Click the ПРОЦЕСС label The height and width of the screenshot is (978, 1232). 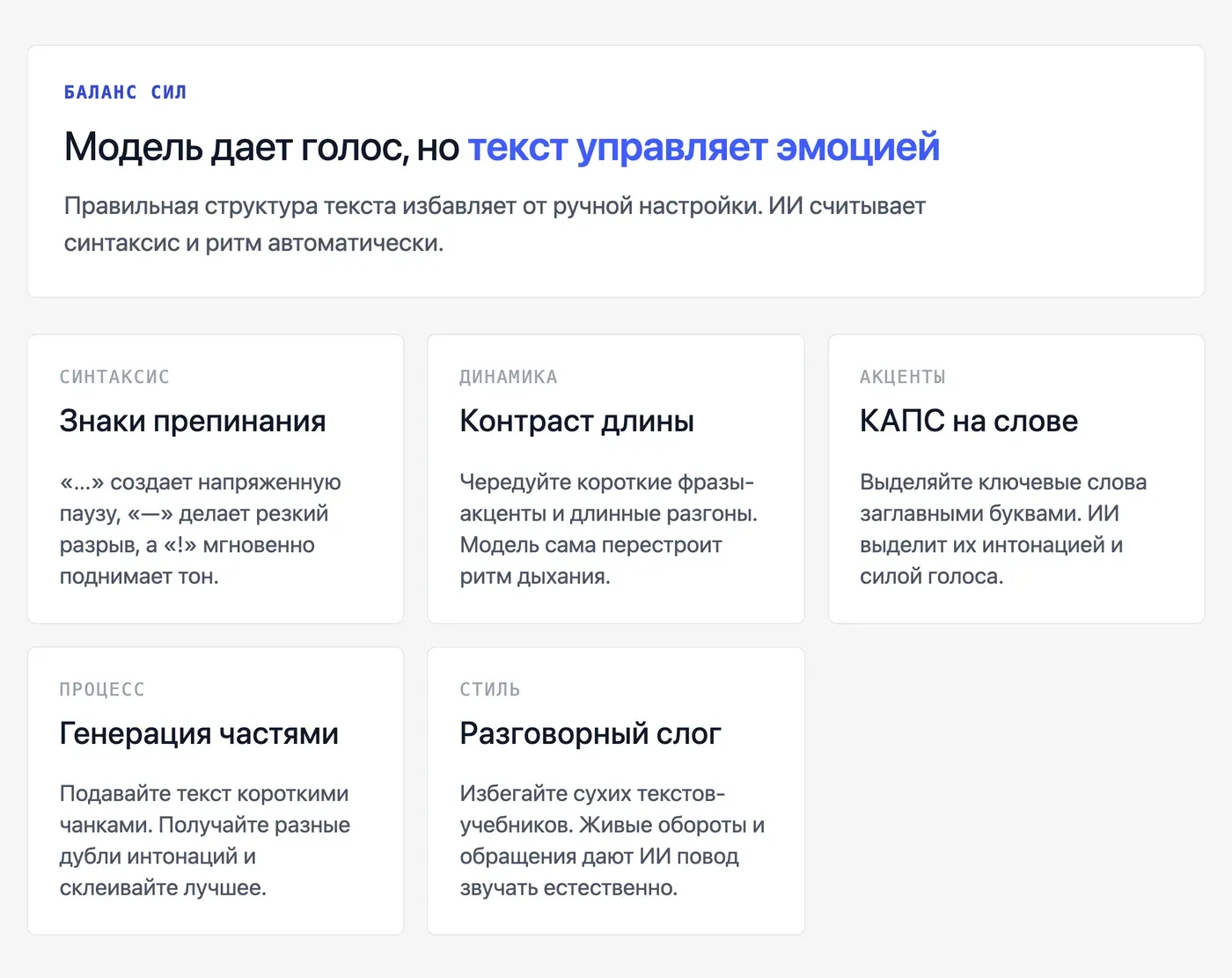click(x=102, y=689)
